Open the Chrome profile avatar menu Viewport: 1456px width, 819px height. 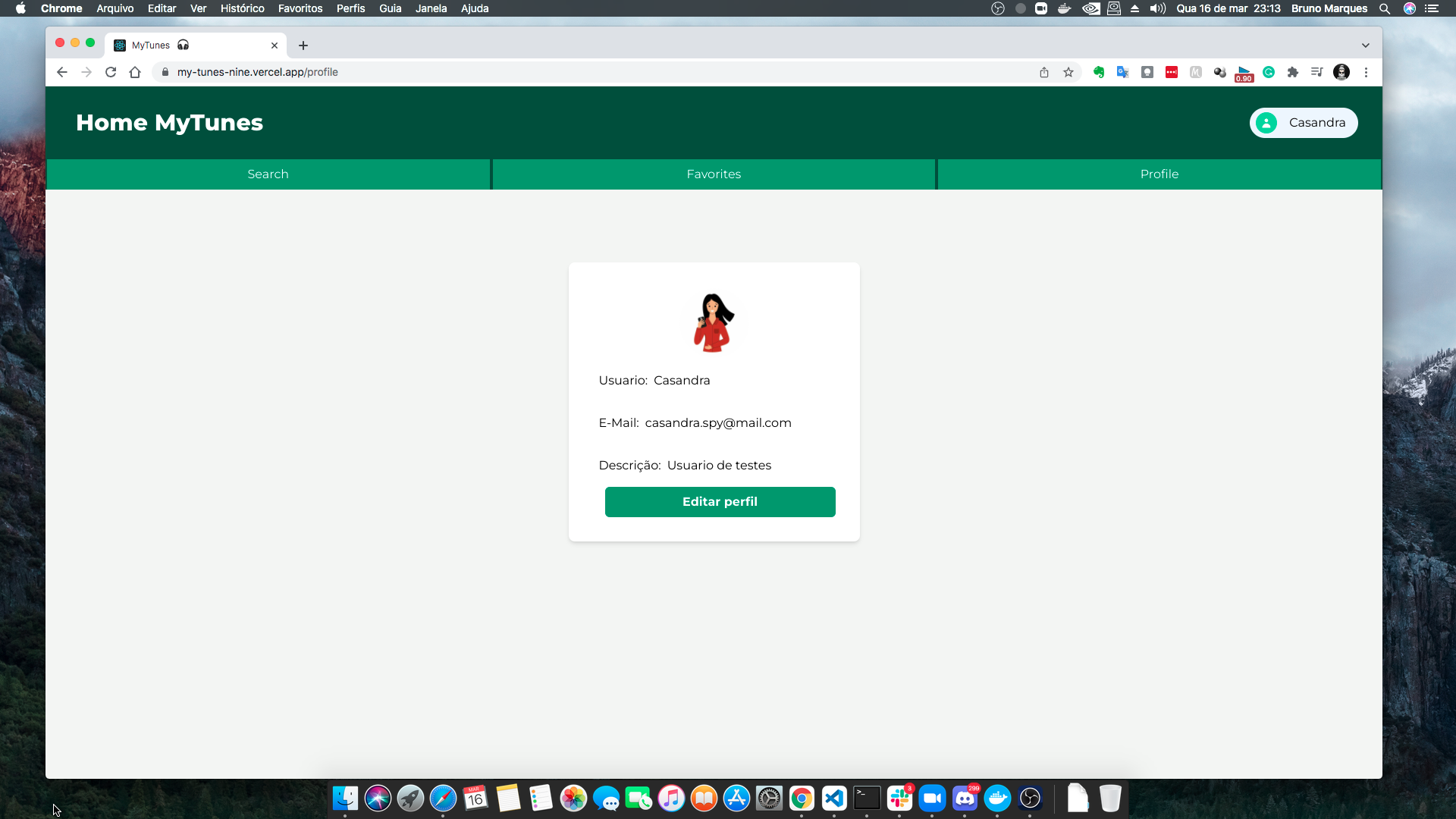click(1341, 72)
